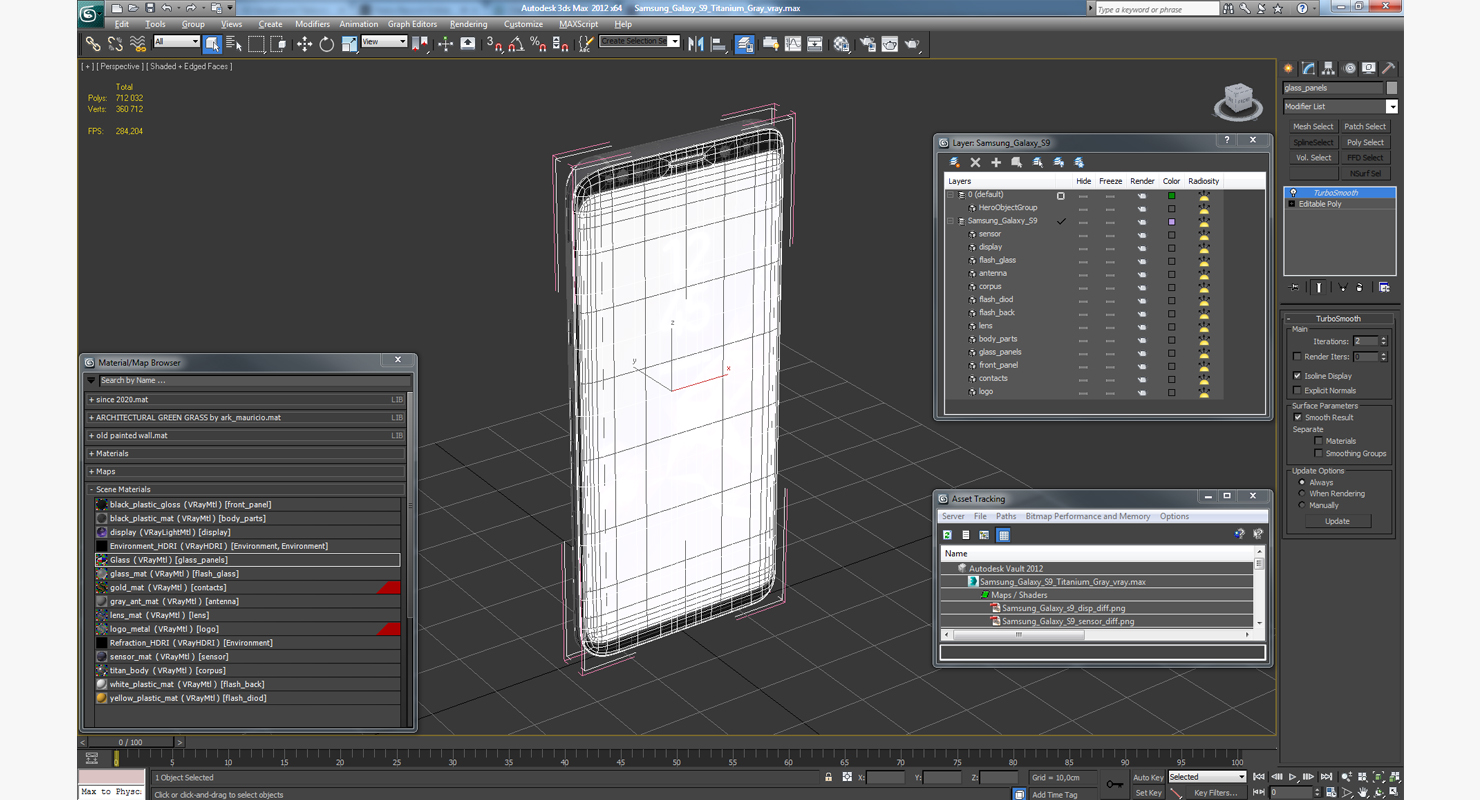Open Select by Name tool
The height and width of the screenshot is (800, 1480).
(235, 44)
